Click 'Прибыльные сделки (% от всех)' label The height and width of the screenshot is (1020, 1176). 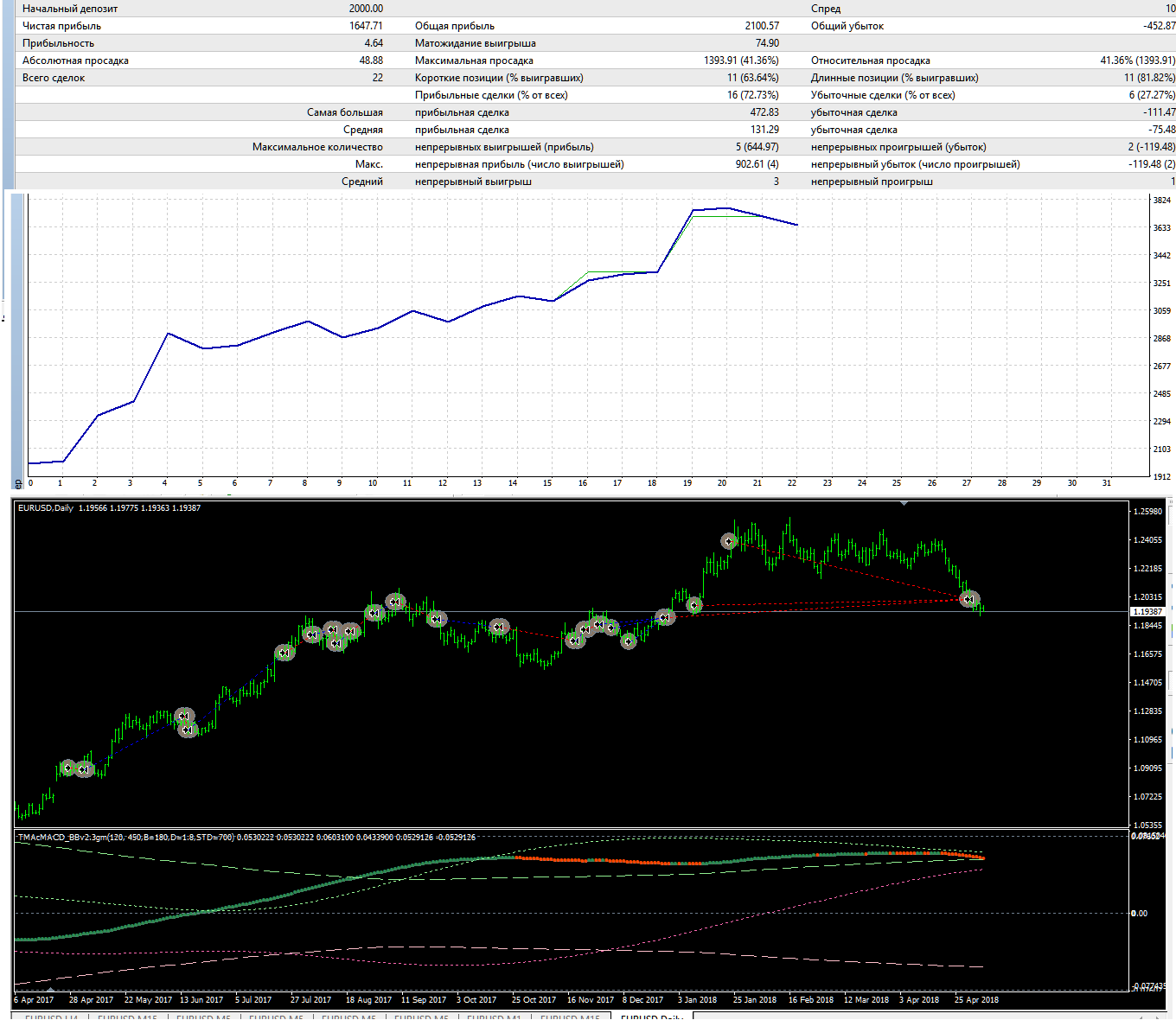click(x=491, y=95)
